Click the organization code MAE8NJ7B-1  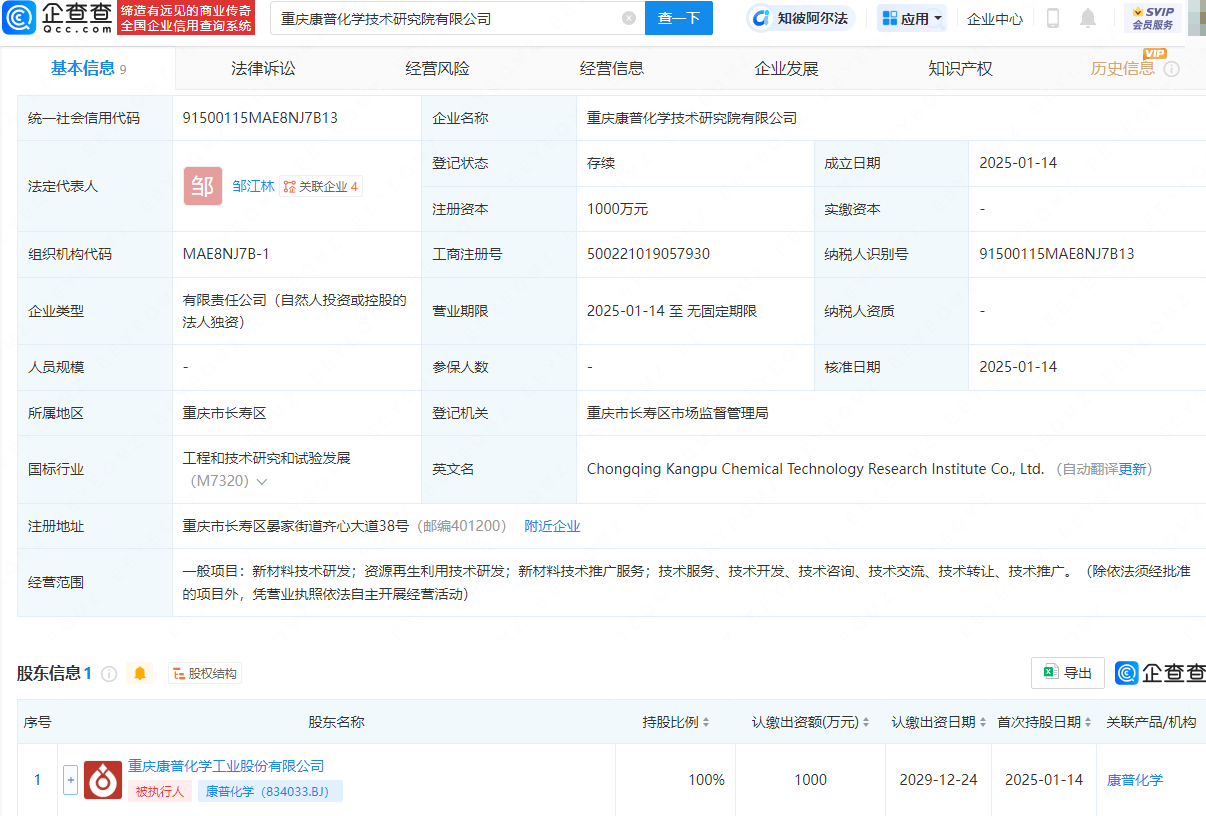coord(226,254)
